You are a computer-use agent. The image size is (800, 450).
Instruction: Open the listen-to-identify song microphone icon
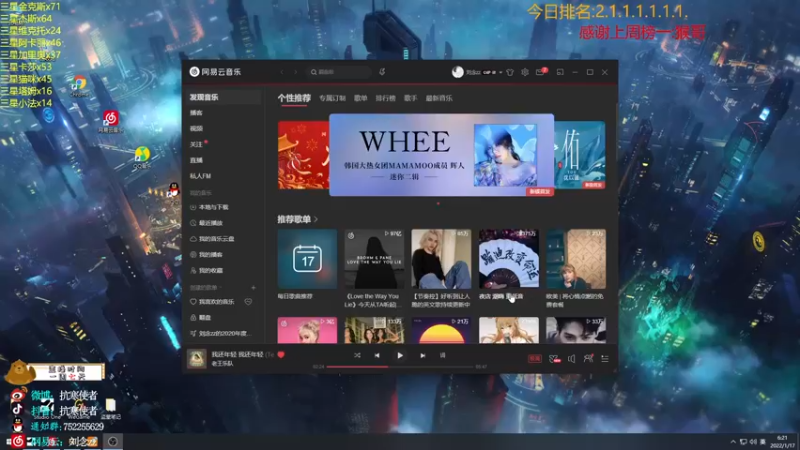[382, 72]
